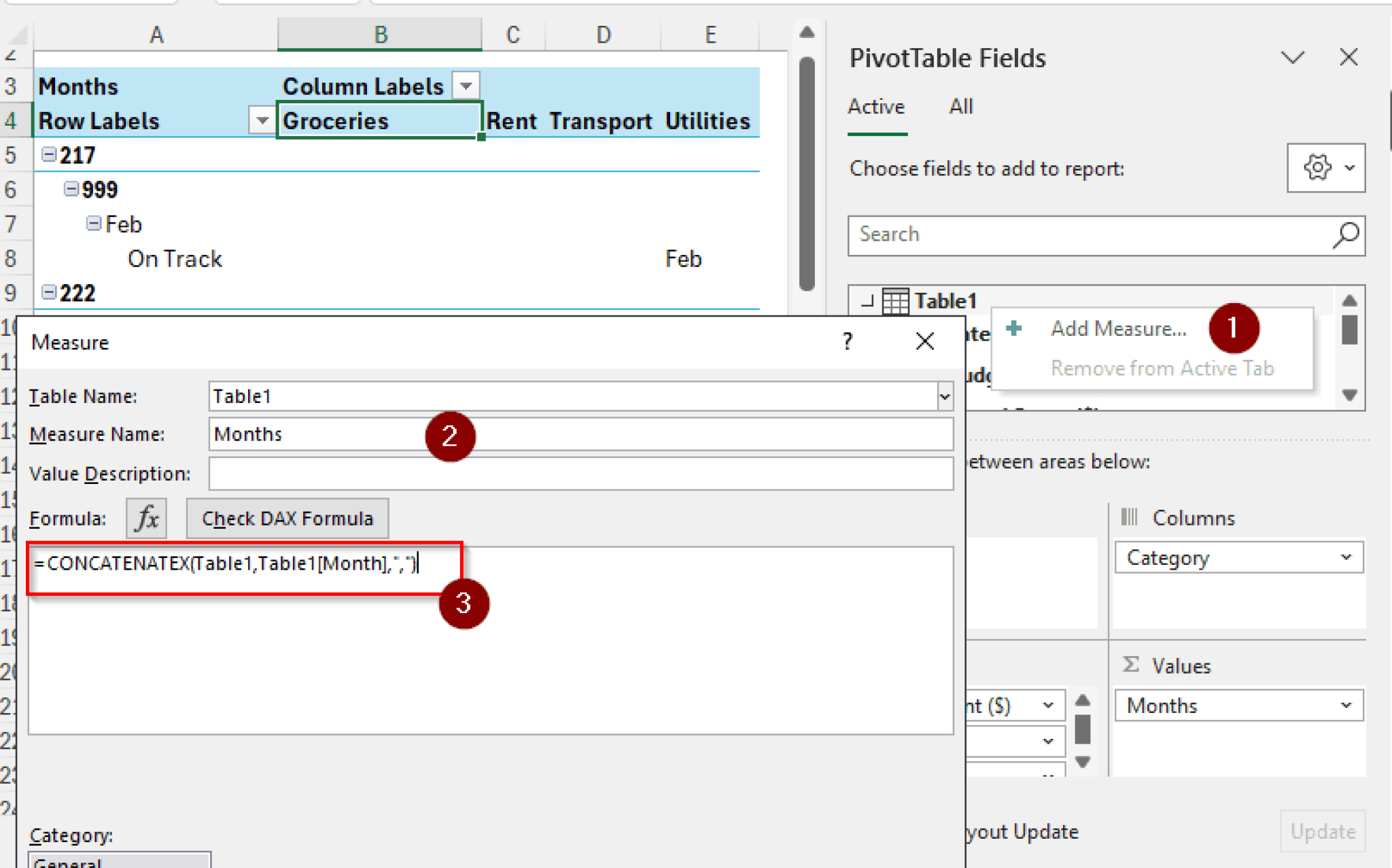Choose Add Measure from the context menu

1118,329
